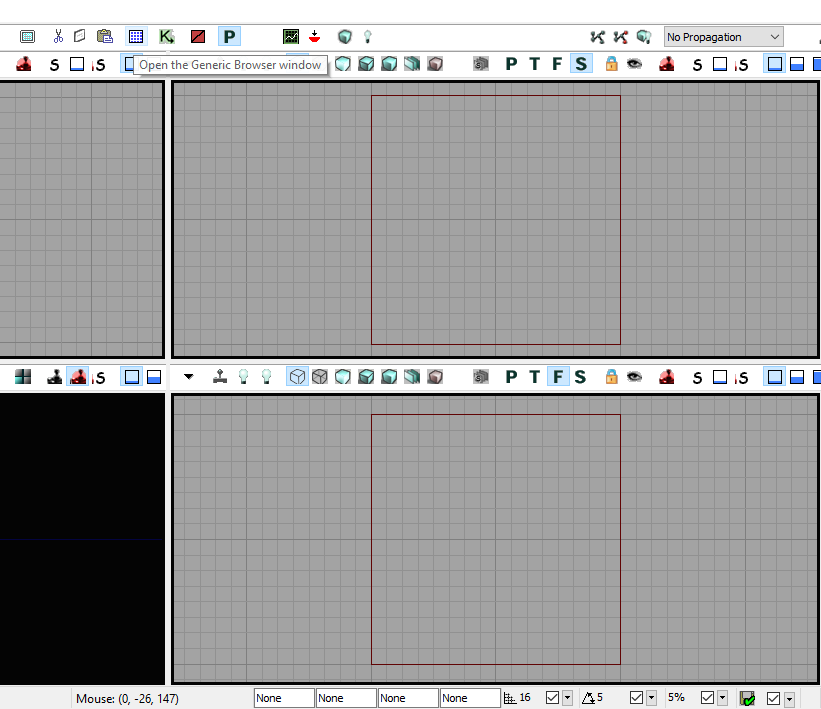Expand the lower viewport options arrow

tap(189, 377)
